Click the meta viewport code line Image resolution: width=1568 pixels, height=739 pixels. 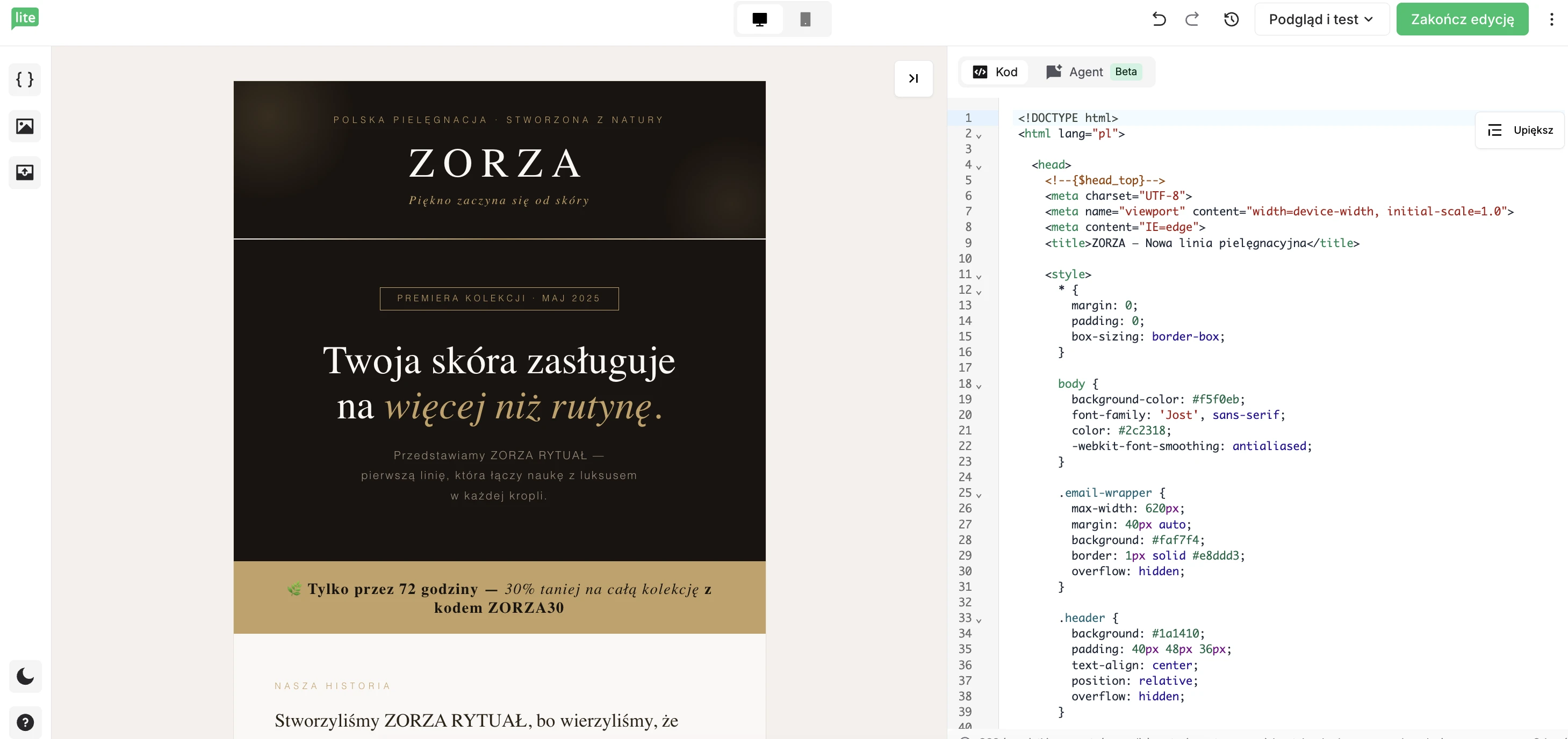(x=1279, y=211)
